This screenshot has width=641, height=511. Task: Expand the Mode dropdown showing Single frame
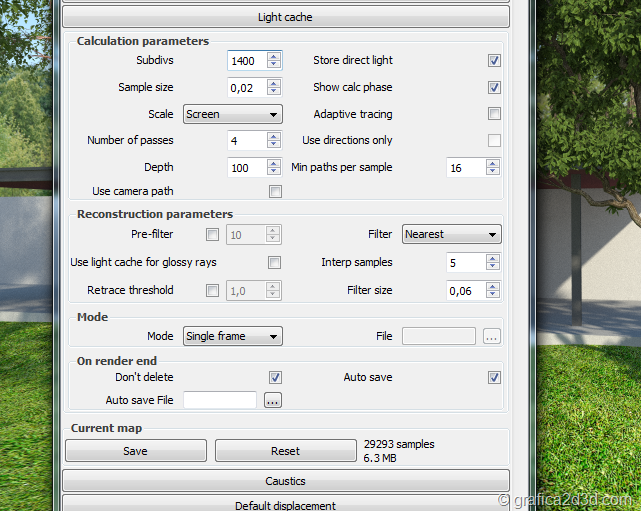pos(232,336)
